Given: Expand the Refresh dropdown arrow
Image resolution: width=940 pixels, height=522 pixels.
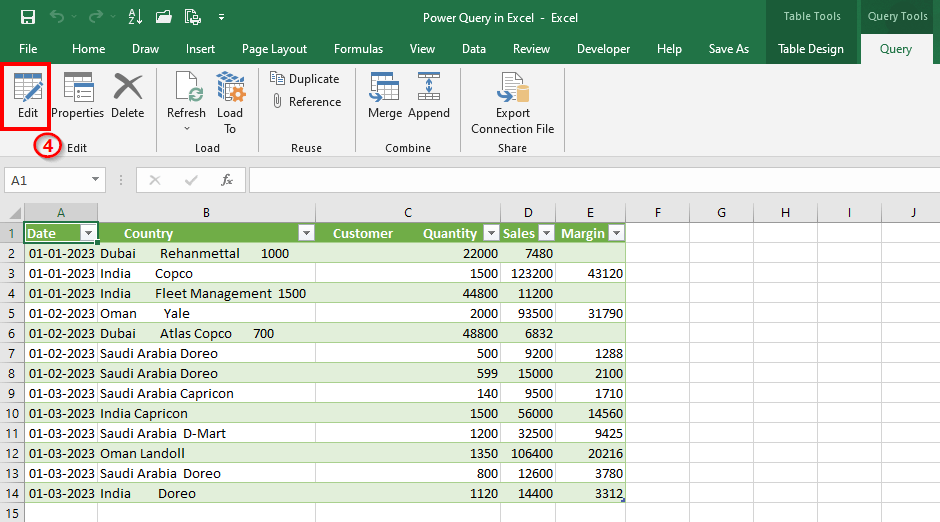Looking at the screenshot, I should coord(186,128).
